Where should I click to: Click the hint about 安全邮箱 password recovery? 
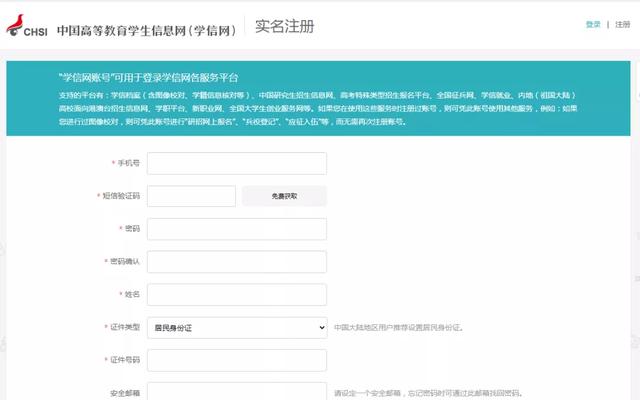[x=428, y=393]
